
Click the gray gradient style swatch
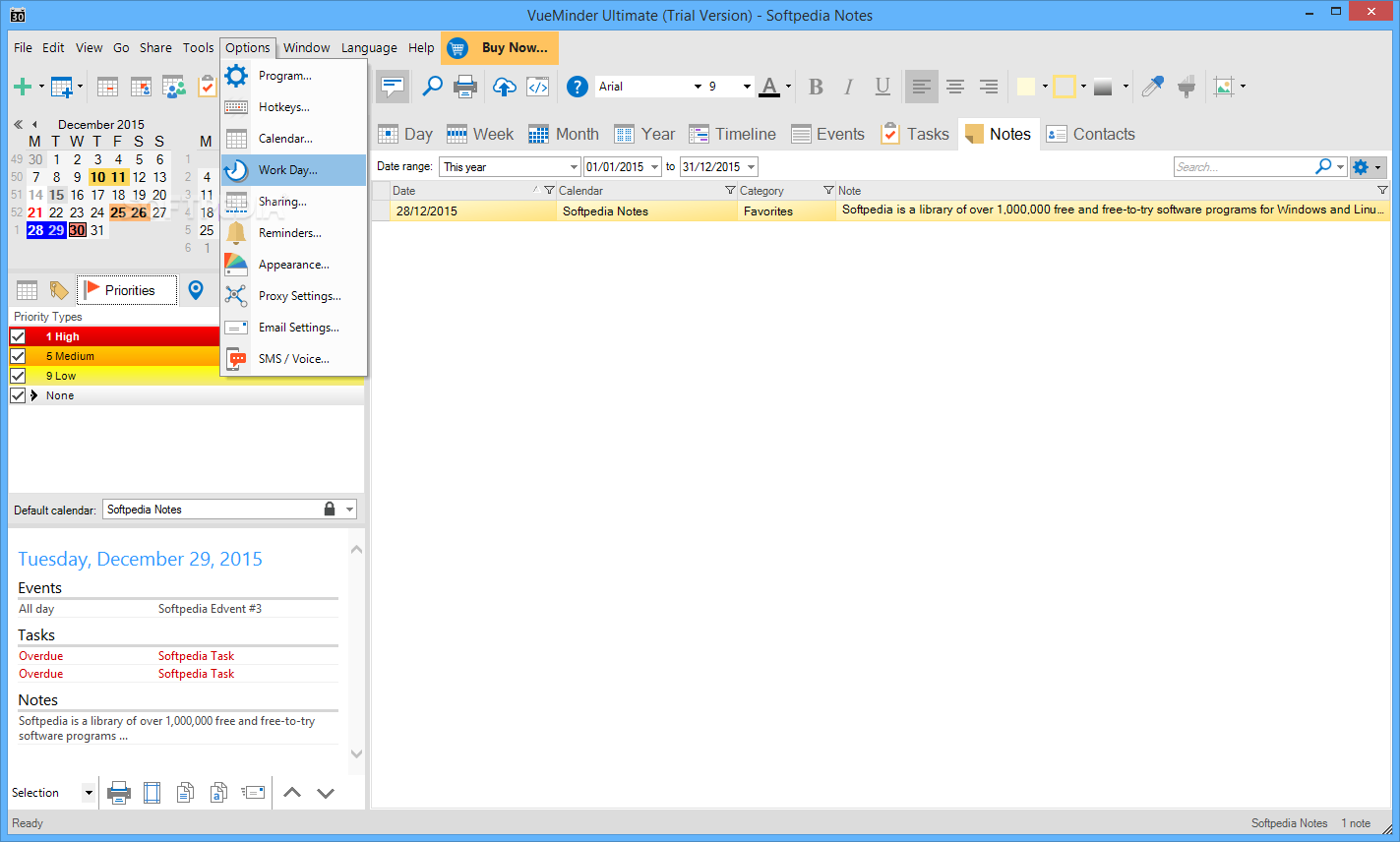[1103, 87]
